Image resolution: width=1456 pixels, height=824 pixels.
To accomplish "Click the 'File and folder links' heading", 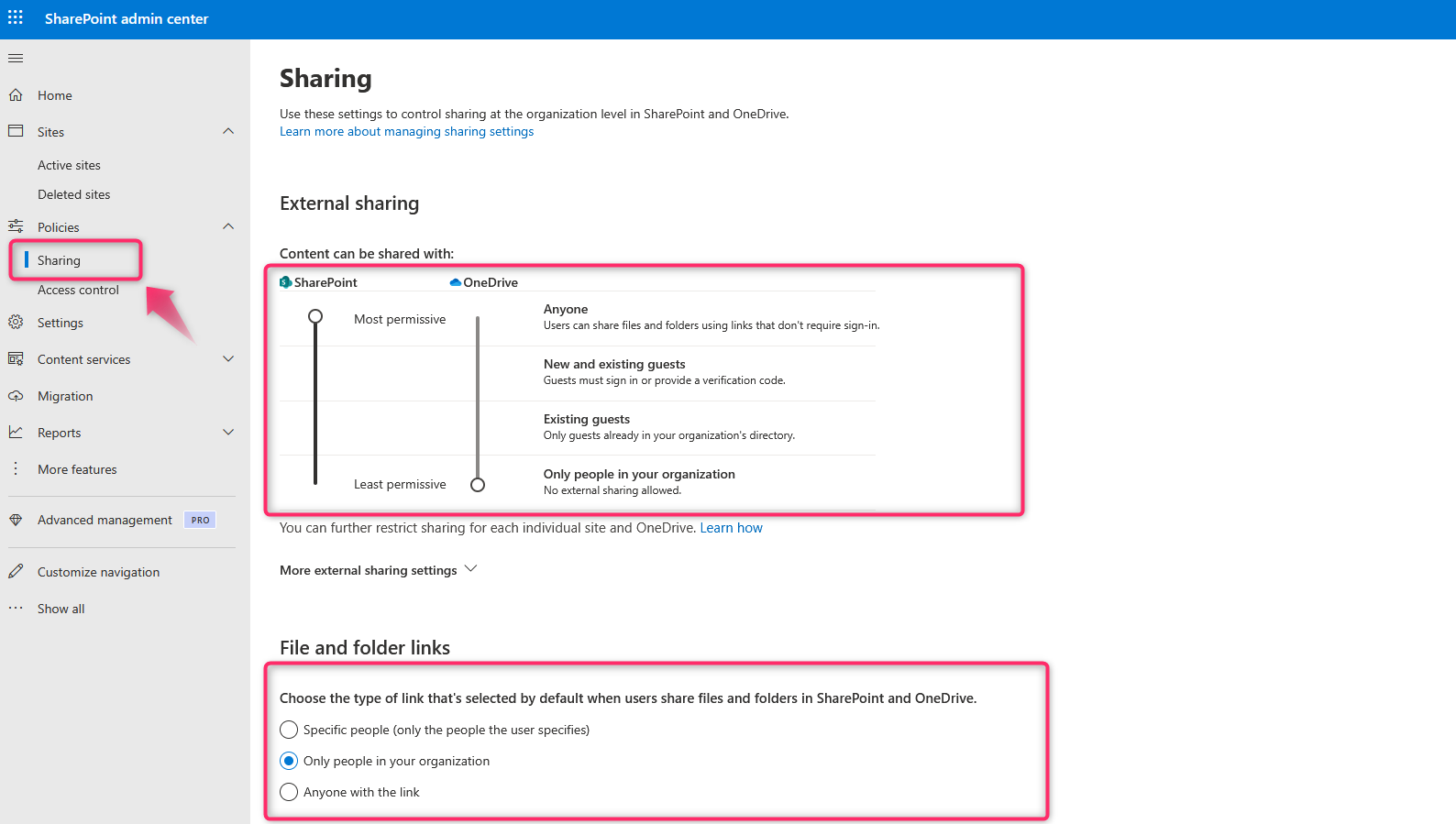I will point(365,648).
